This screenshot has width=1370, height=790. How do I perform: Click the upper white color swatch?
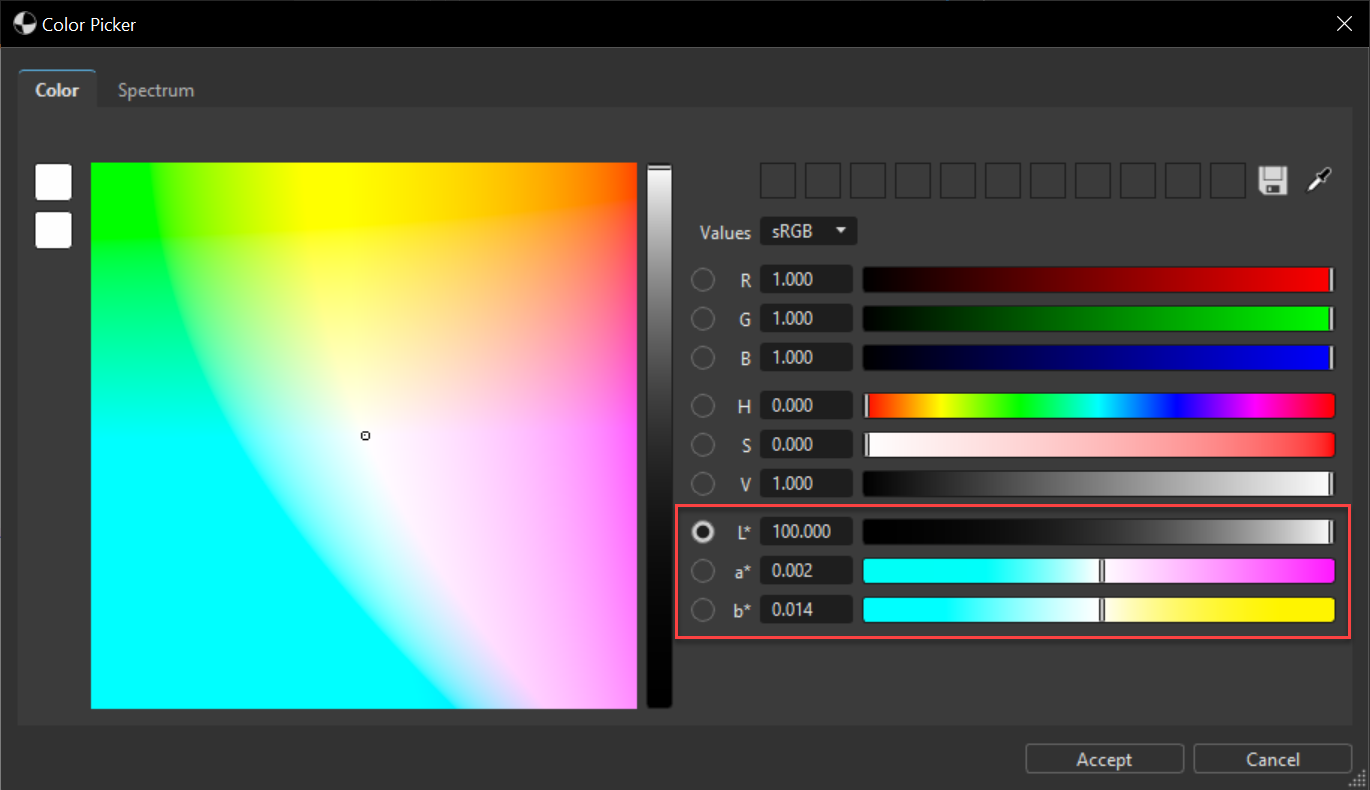(53, 182)
